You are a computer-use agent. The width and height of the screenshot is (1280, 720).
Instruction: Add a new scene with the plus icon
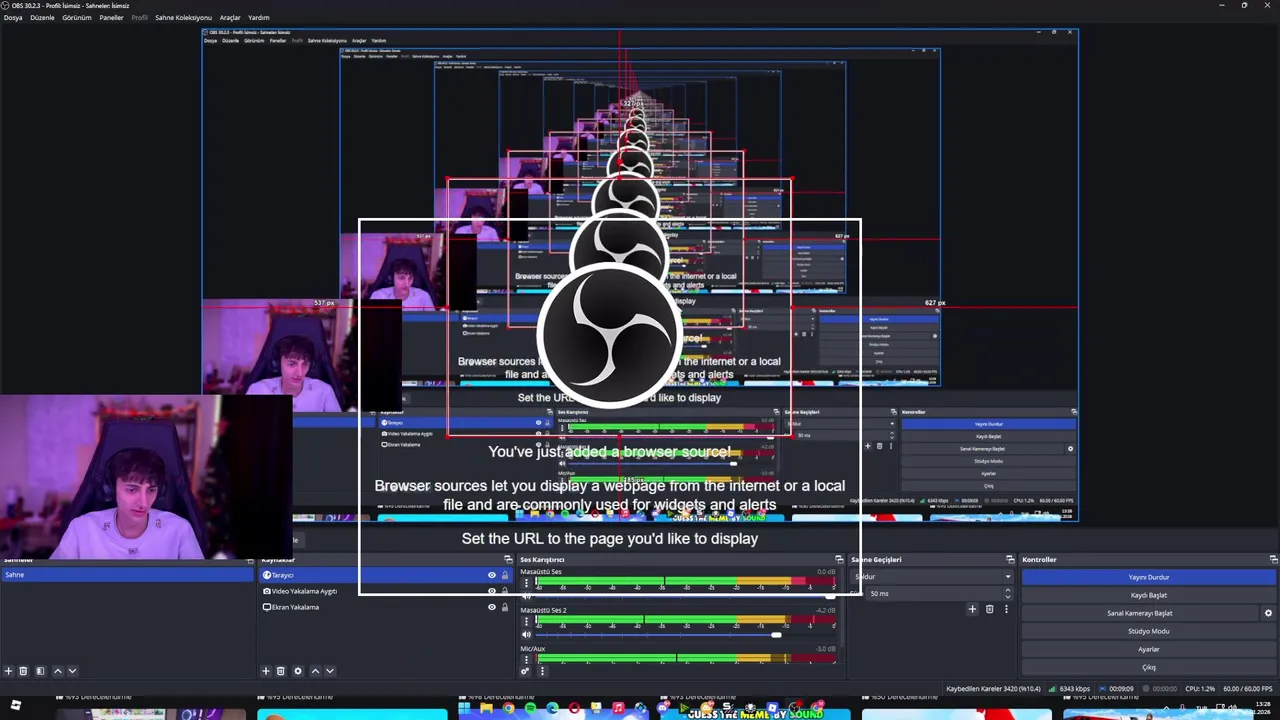coord(8,671)
